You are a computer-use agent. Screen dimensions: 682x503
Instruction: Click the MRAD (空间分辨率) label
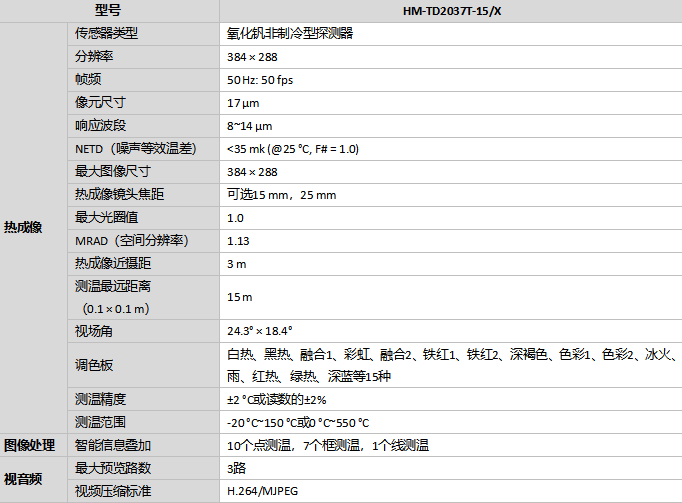(x=132, y=241)
